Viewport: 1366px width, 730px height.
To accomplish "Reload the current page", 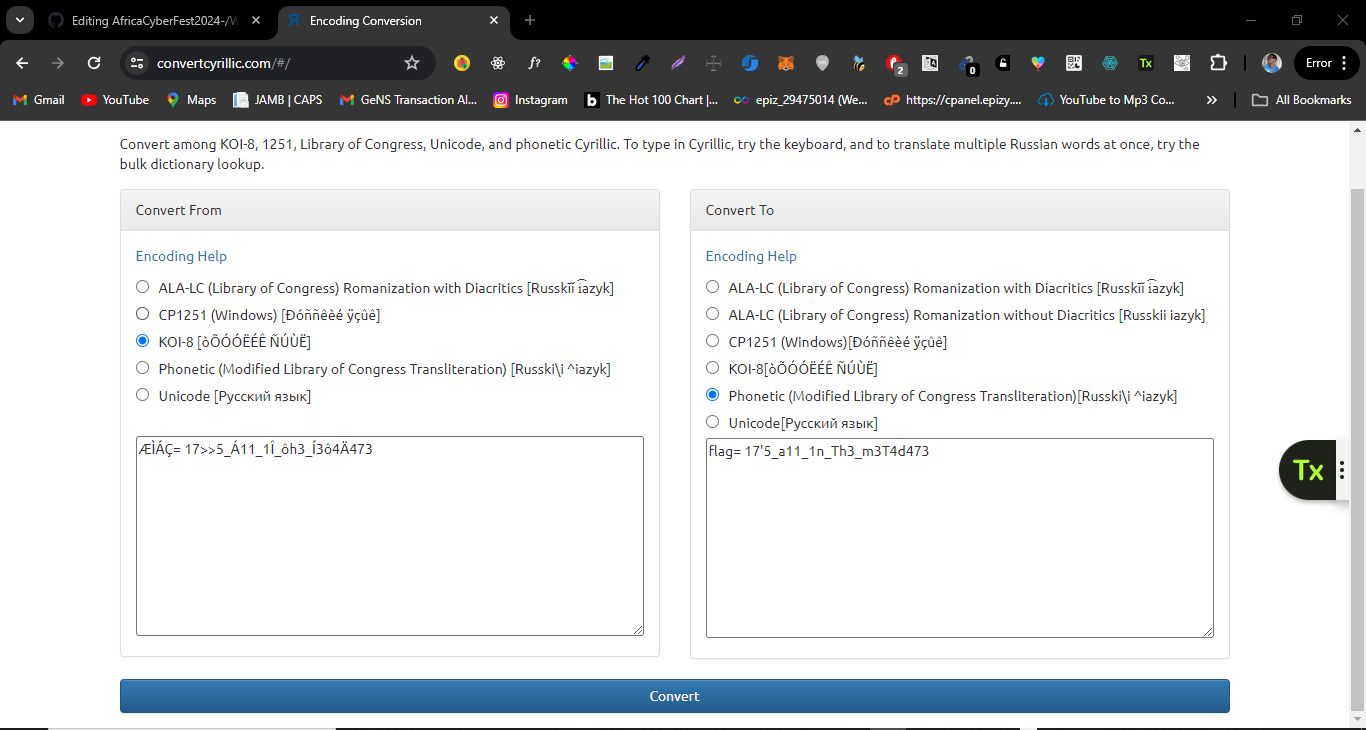I will coord(94,63).
